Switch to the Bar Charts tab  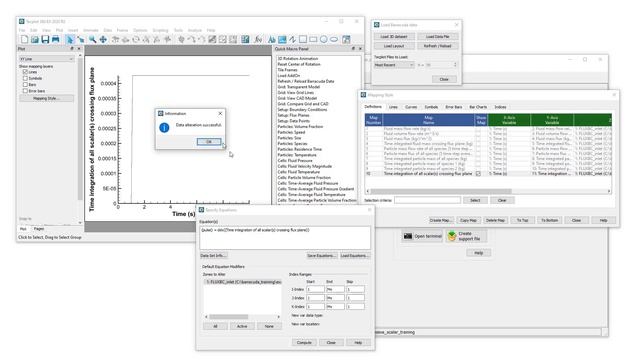coord(478,107)
